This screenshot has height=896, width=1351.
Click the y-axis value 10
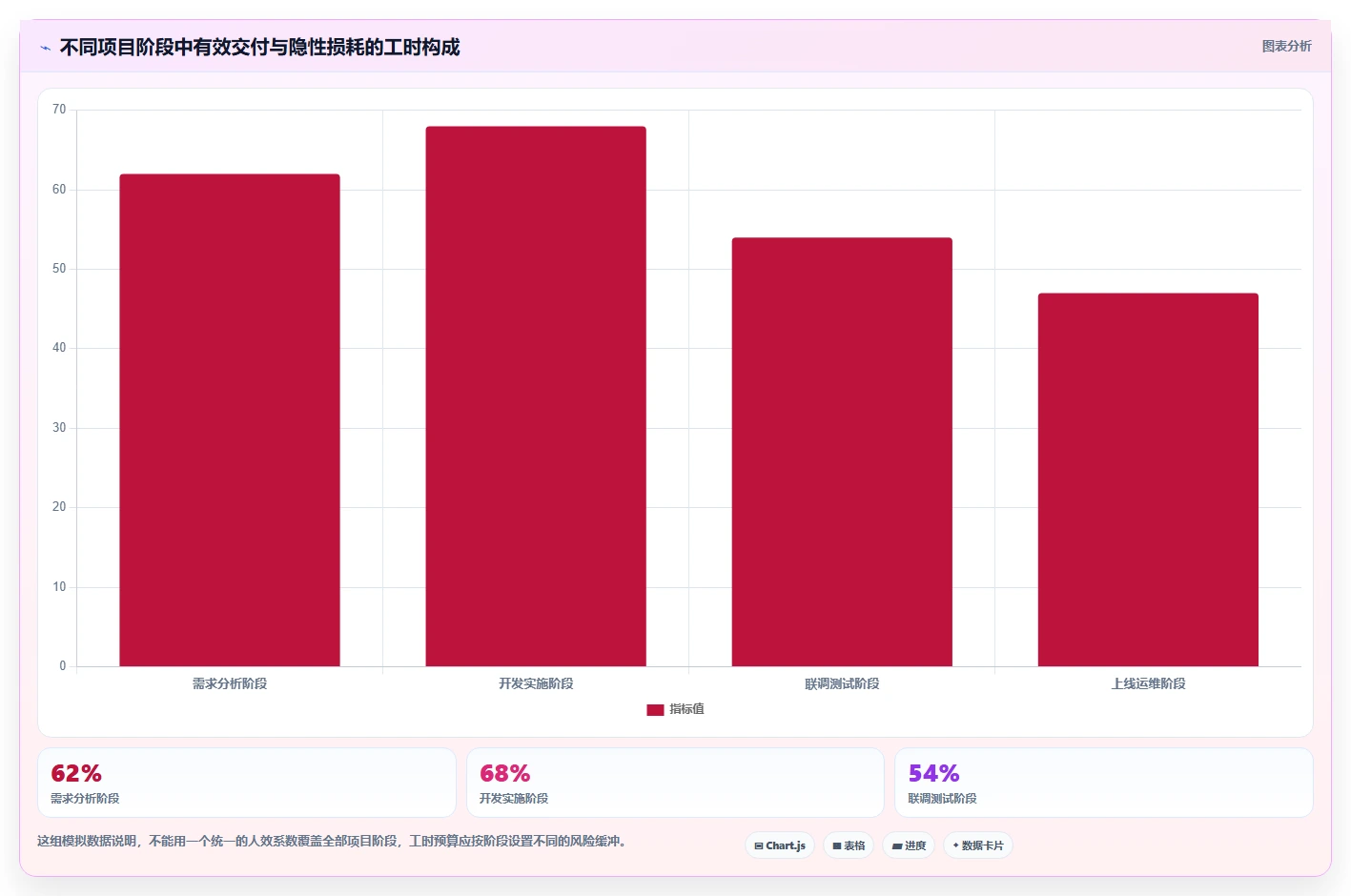(x=59, y=587)
